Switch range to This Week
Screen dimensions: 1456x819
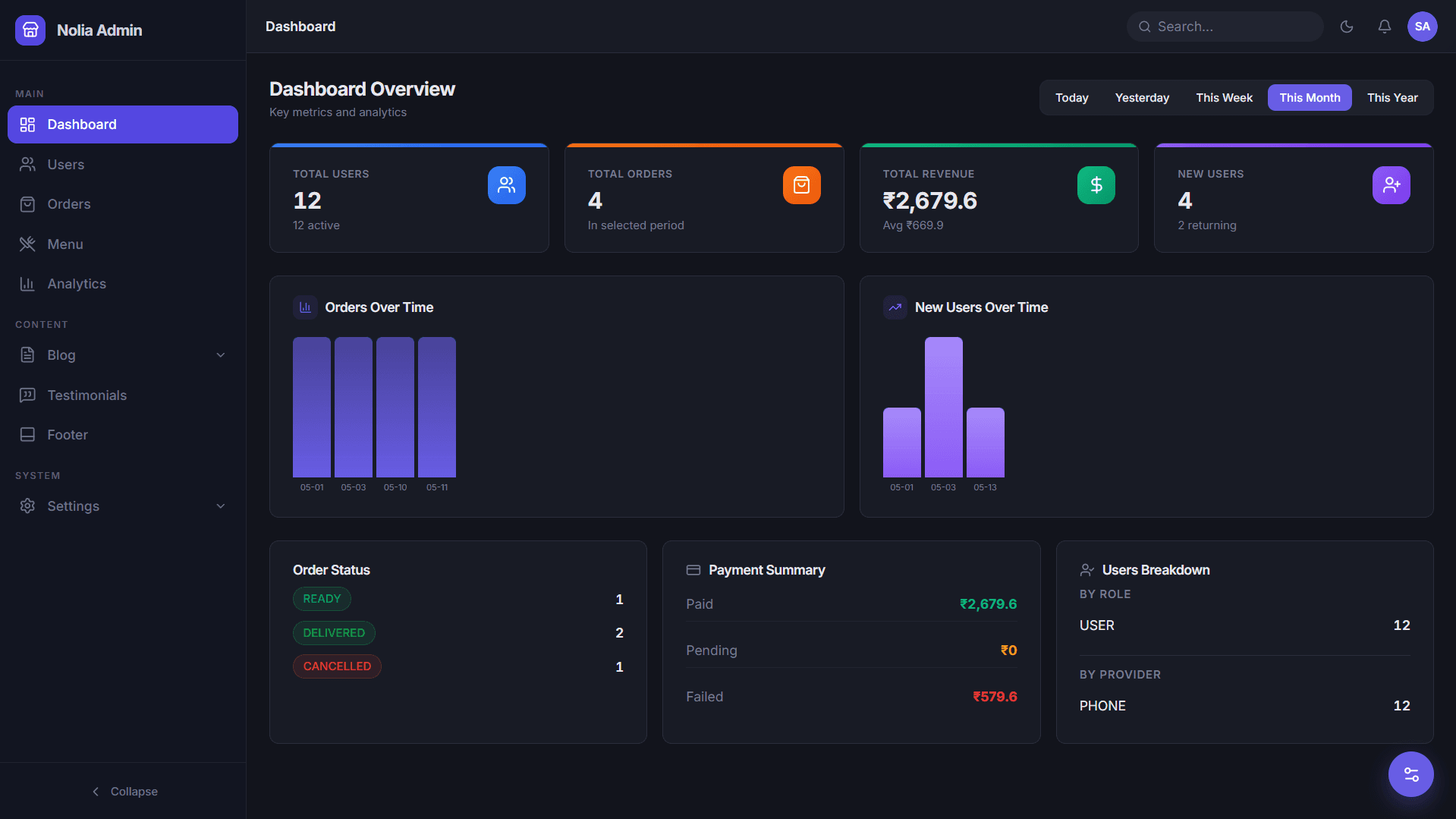coord(1224,98)
